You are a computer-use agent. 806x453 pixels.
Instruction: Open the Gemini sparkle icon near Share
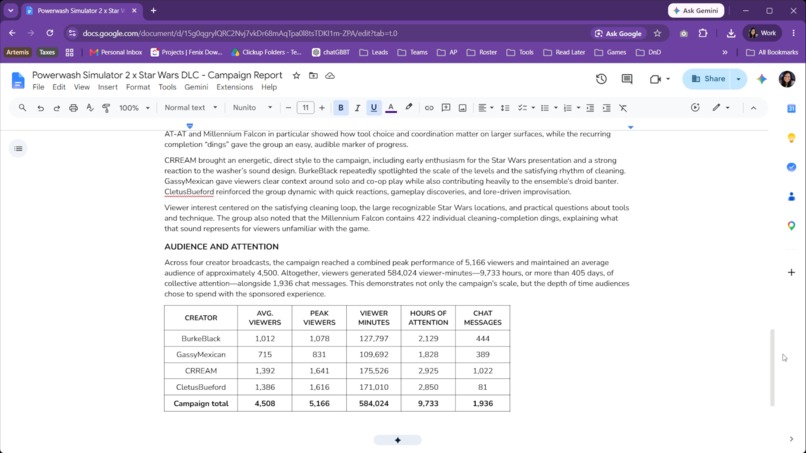(762, 79)
